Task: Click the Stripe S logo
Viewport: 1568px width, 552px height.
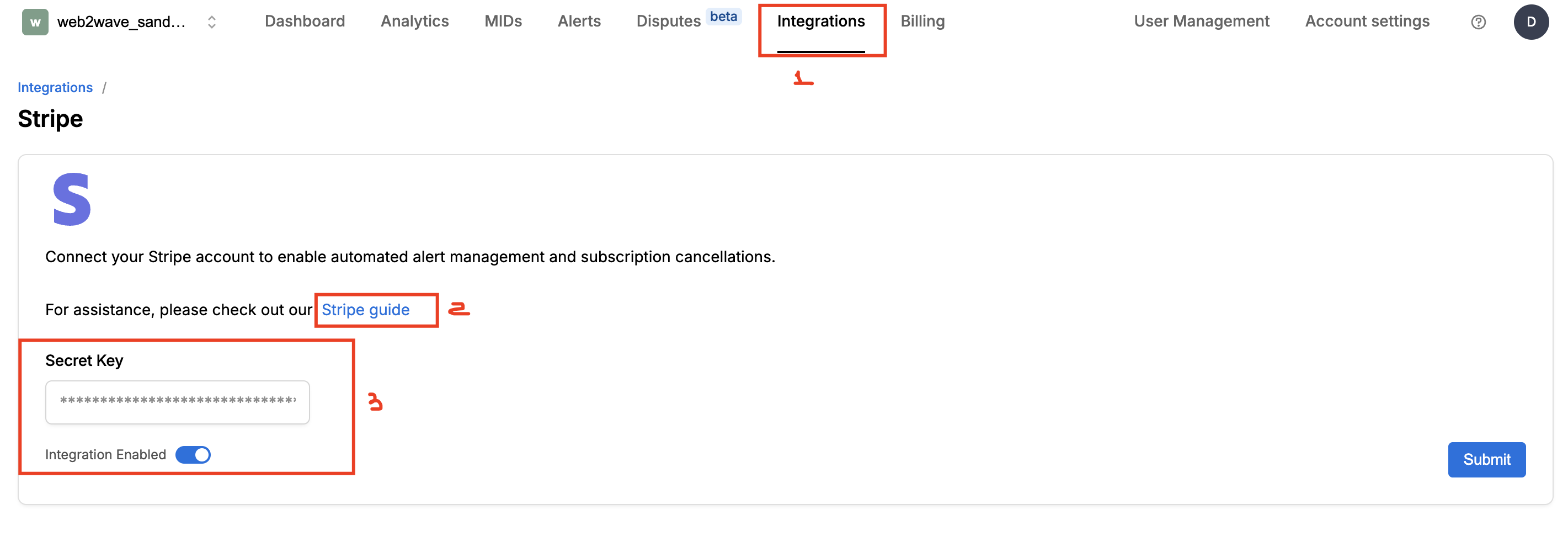Action: click(72, 199)
